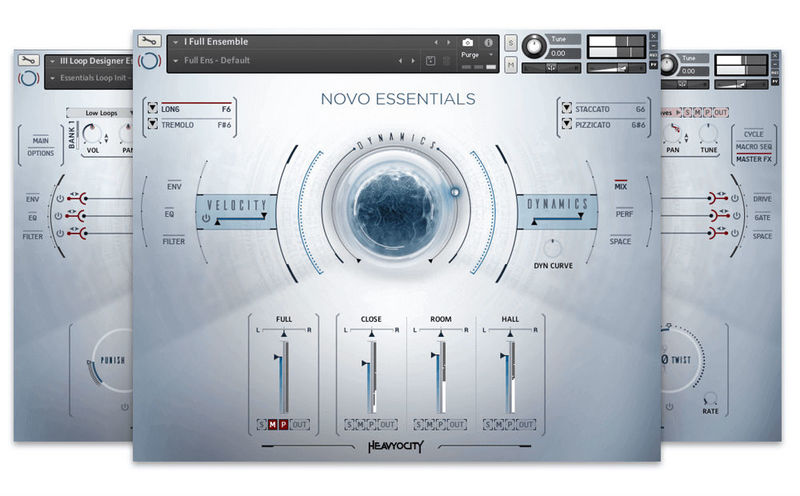Image resolution: width=800 pixels, height=496 pixels.
Task: Adjust the DYN CURVE knob
Action: click(552, 249)
